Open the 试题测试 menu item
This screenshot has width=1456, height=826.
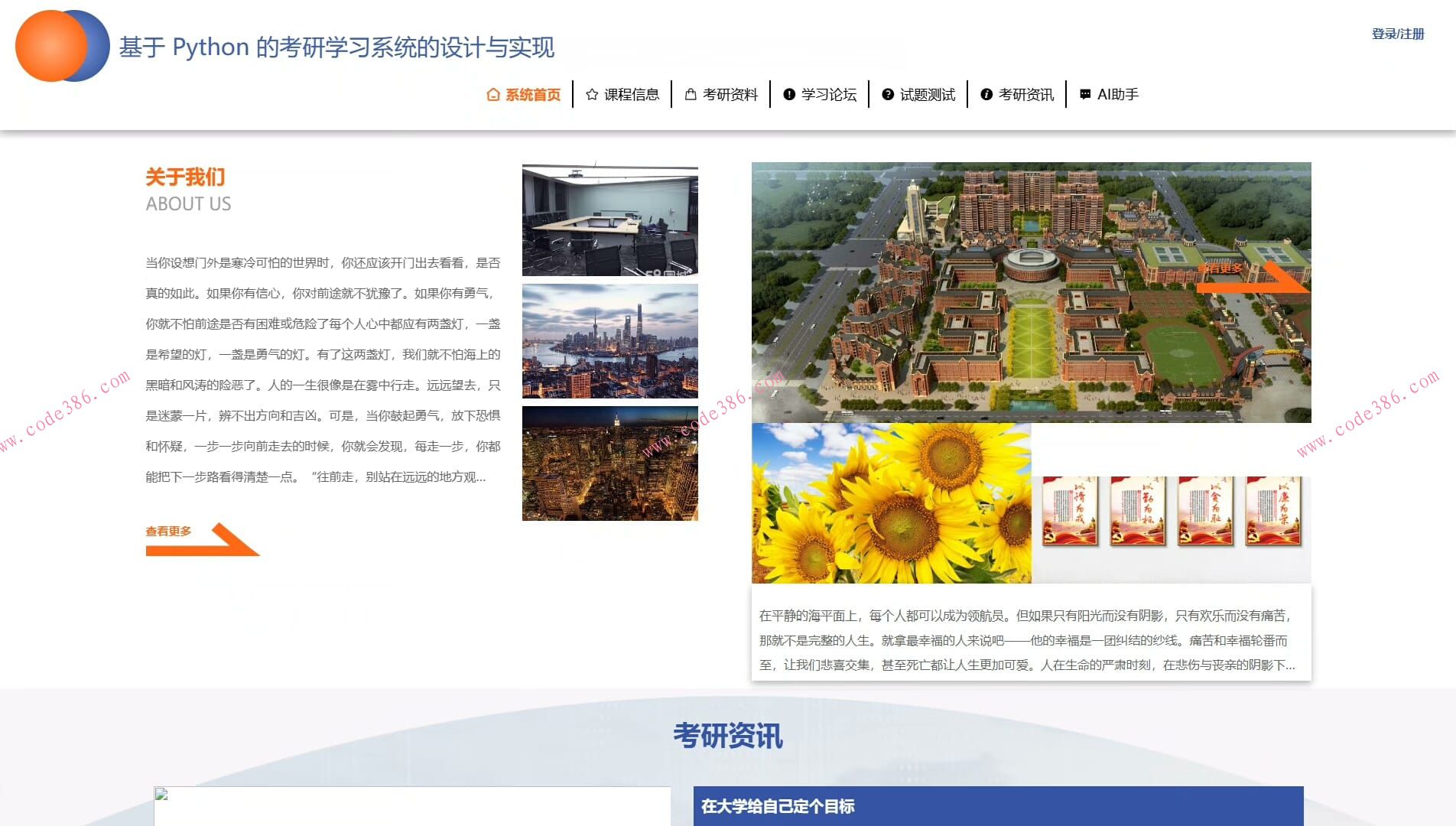(x=918, y=95)
